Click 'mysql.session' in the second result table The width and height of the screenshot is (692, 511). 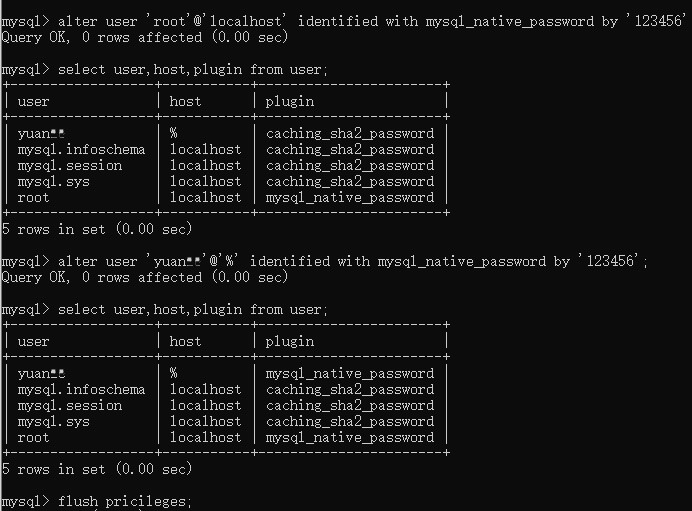(x=70, y=406)
